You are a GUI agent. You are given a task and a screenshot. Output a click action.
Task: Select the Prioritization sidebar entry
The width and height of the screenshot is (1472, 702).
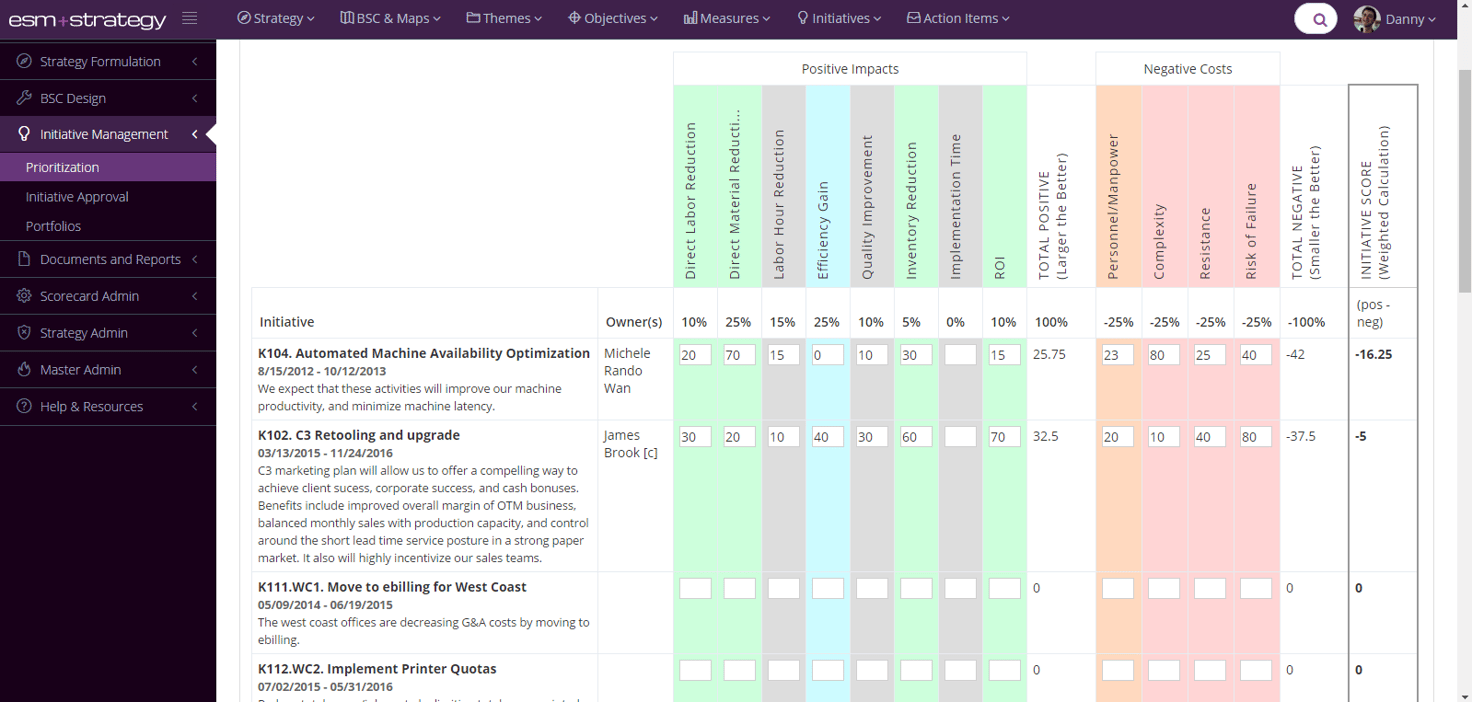(x=62, y=166)
